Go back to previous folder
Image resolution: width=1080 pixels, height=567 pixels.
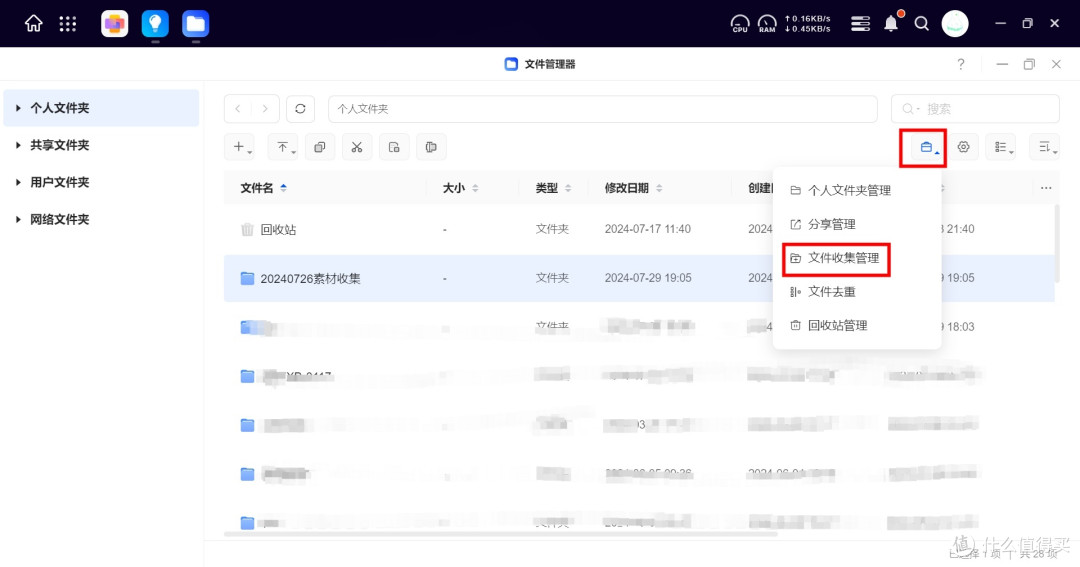click(x=238, y=109)
